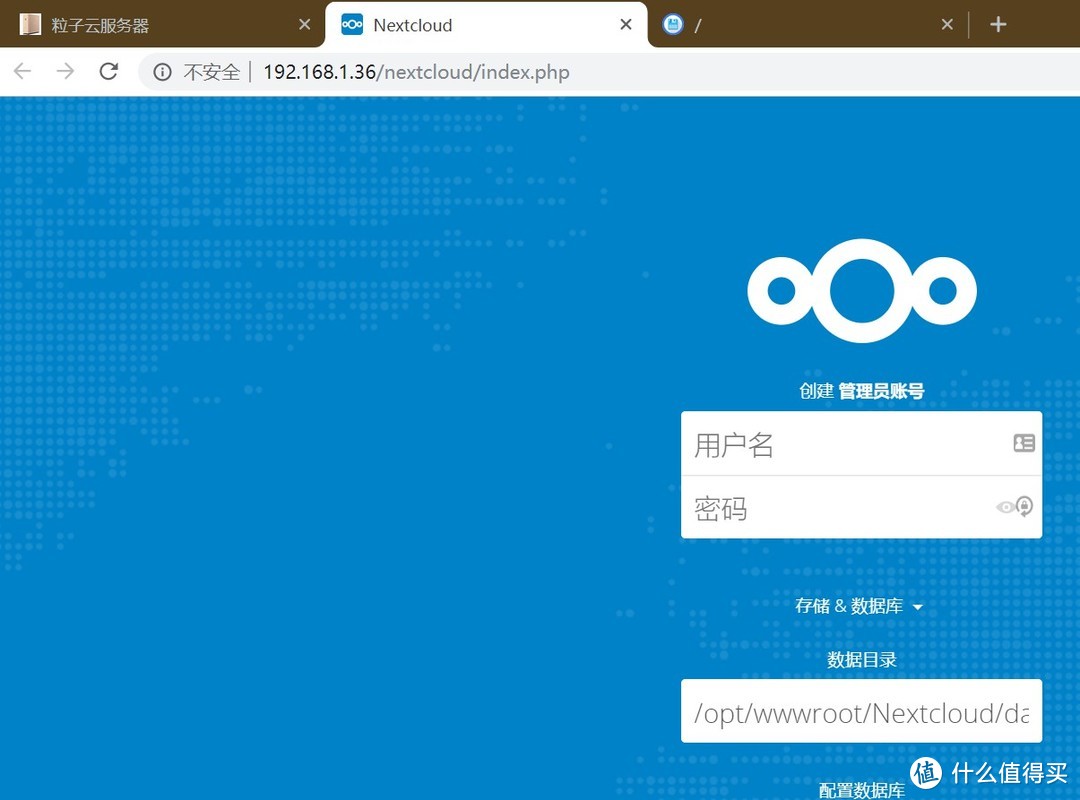Focus the 用户名 input field
This screenshot has width=1080, height=800.
[861, 444]
